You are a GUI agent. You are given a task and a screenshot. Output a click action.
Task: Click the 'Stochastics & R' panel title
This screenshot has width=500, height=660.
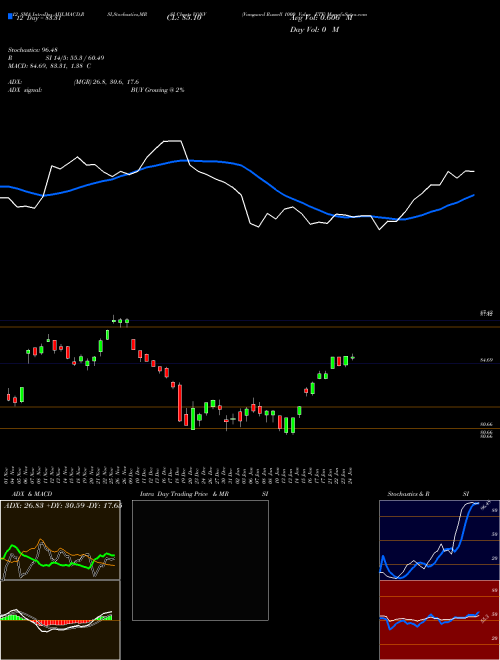click(x=409, y=494)
